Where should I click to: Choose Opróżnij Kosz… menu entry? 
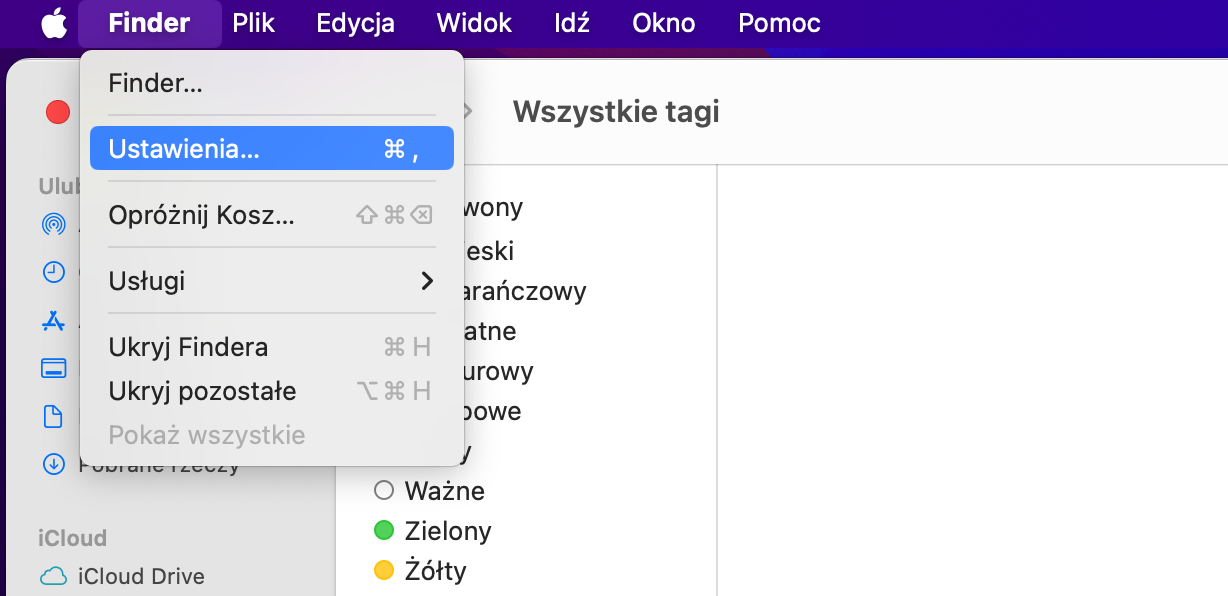pyautogui.click(x=272, y=215)
